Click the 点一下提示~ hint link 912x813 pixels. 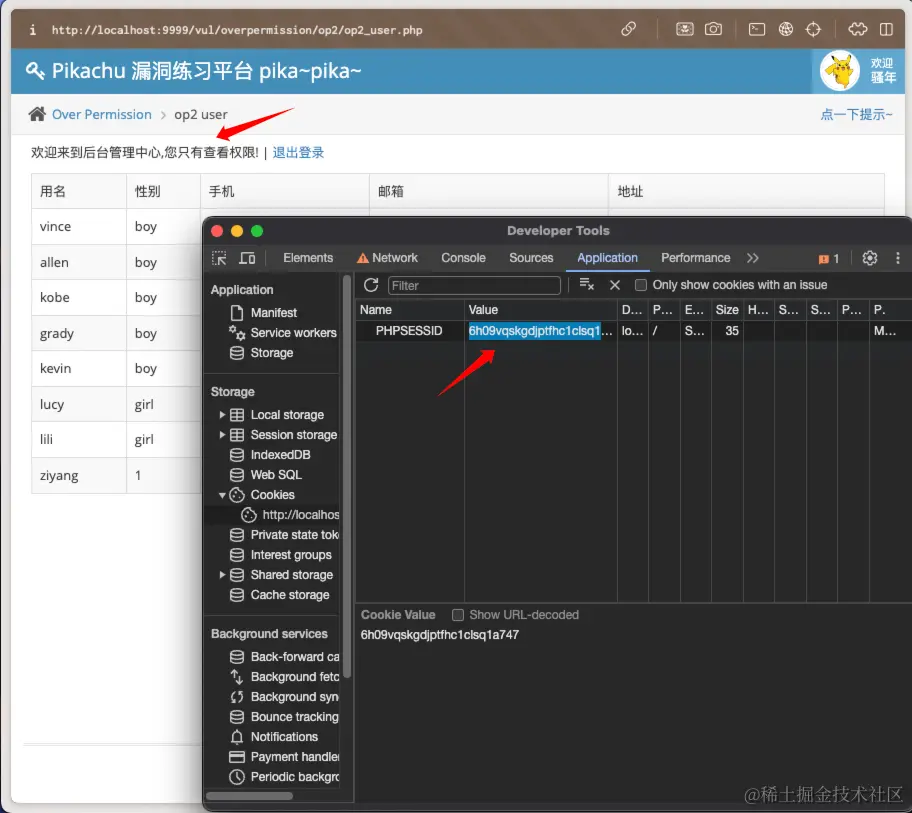[x=856, y=114]
